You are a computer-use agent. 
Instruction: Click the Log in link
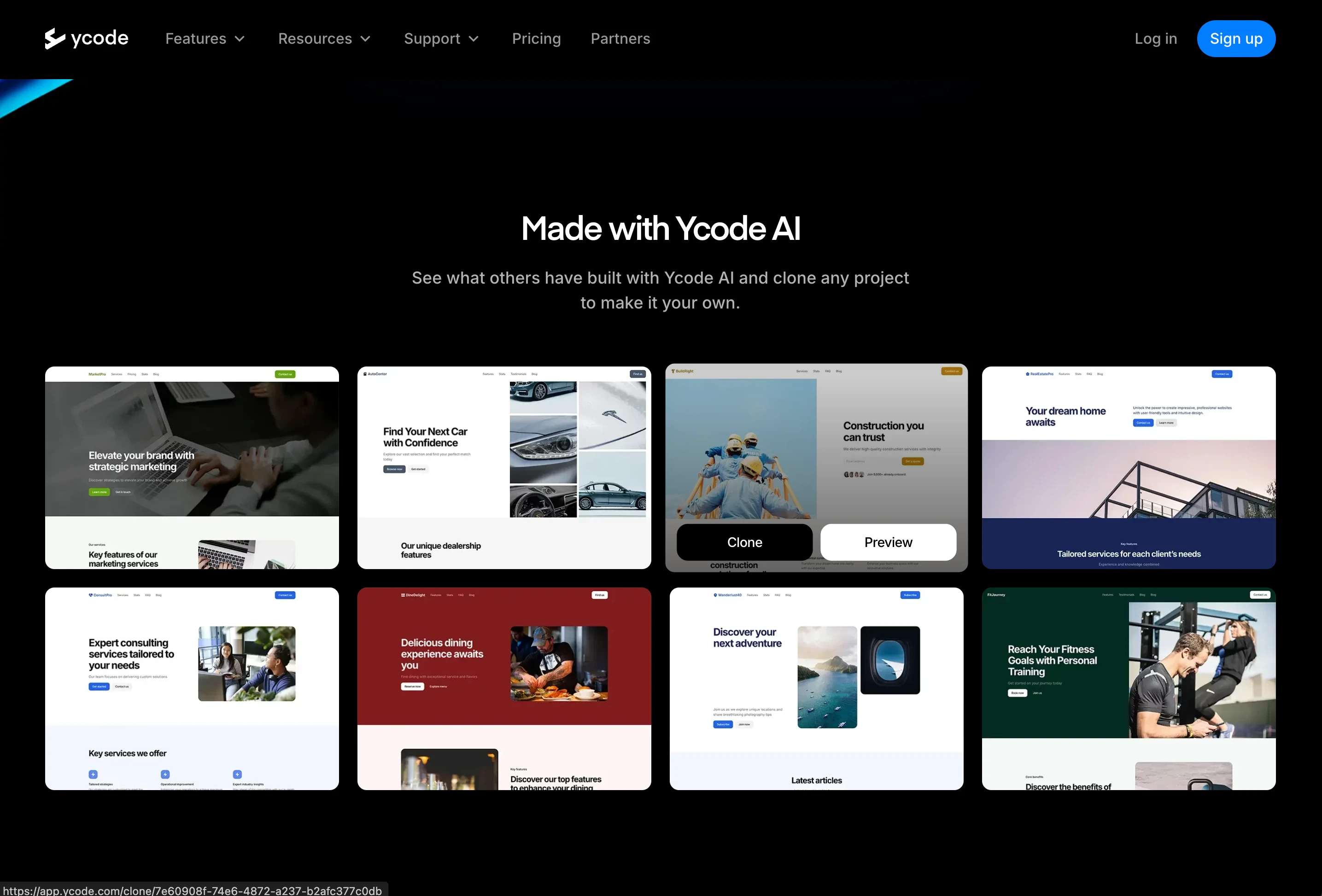pos(1155,39)
